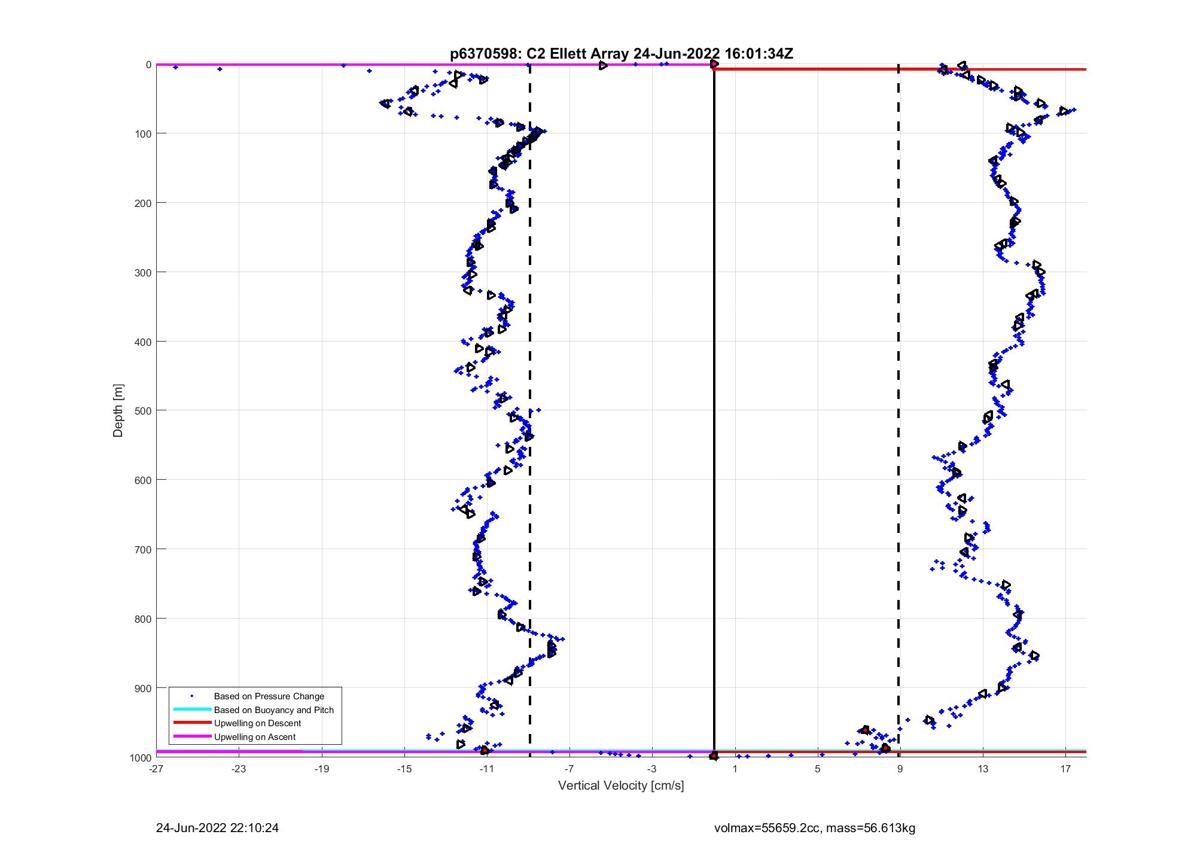Click the x-axis tick label '5'
This screenshot has height=851, width=1200.
(x=817, y=769)
